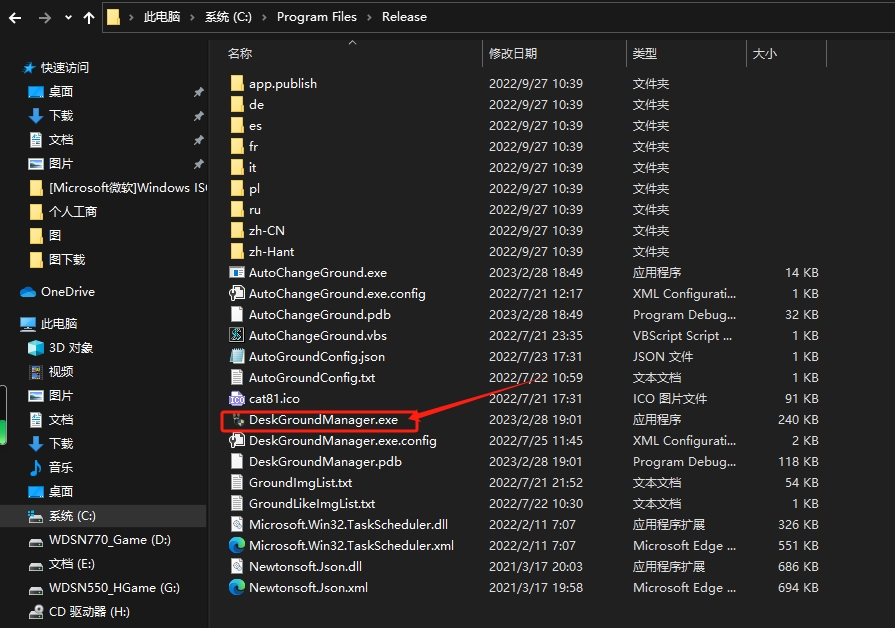
Task: Select Newtonsoft.Json.dll file
Action: click(x=305, y=567)
